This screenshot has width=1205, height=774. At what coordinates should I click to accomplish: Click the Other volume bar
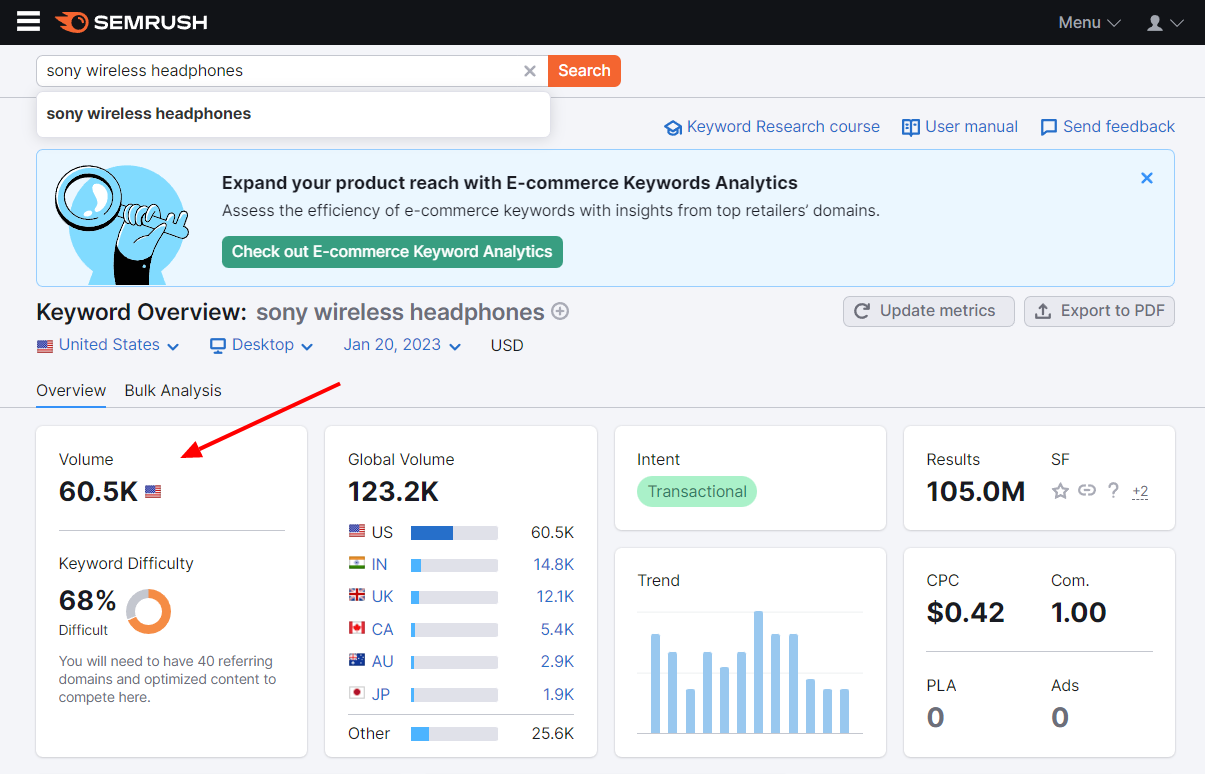point(454,734)
